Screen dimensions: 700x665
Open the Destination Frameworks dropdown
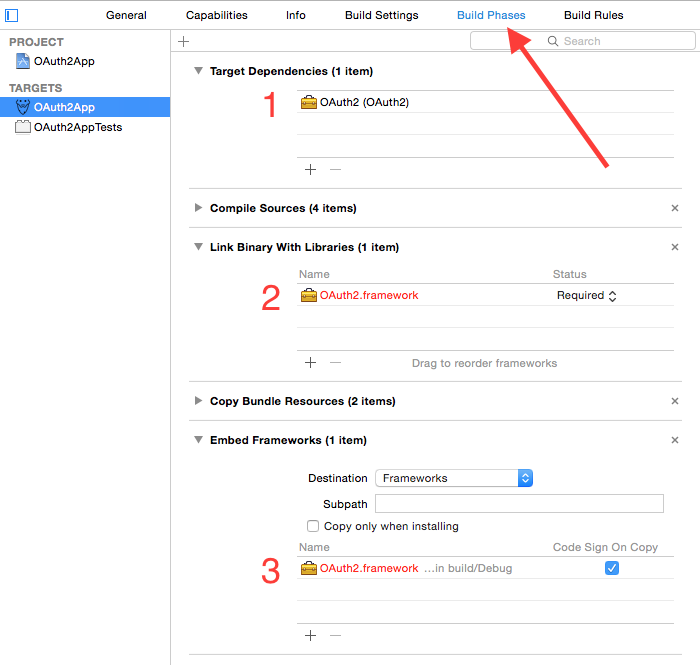[x=454, y=478]
